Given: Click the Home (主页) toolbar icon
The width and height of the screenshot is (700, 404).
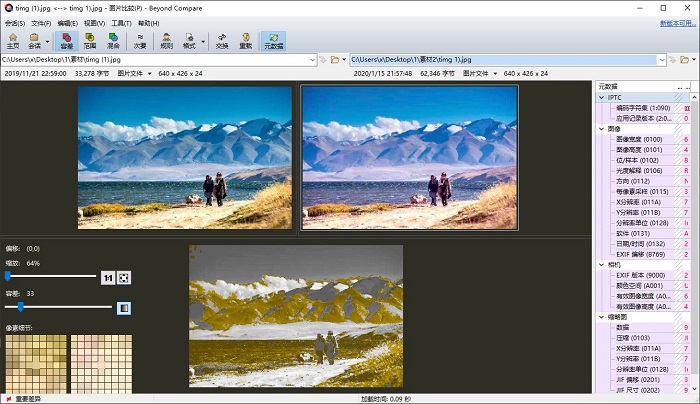Looking at the screenshot, I should (x=12, y=41).
